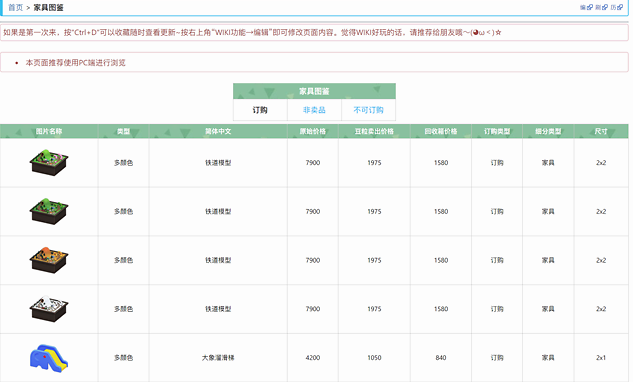Screen dimensions: 633x382
Task: Select 1580 in the snowy white model row
Action: coord(441,309)
